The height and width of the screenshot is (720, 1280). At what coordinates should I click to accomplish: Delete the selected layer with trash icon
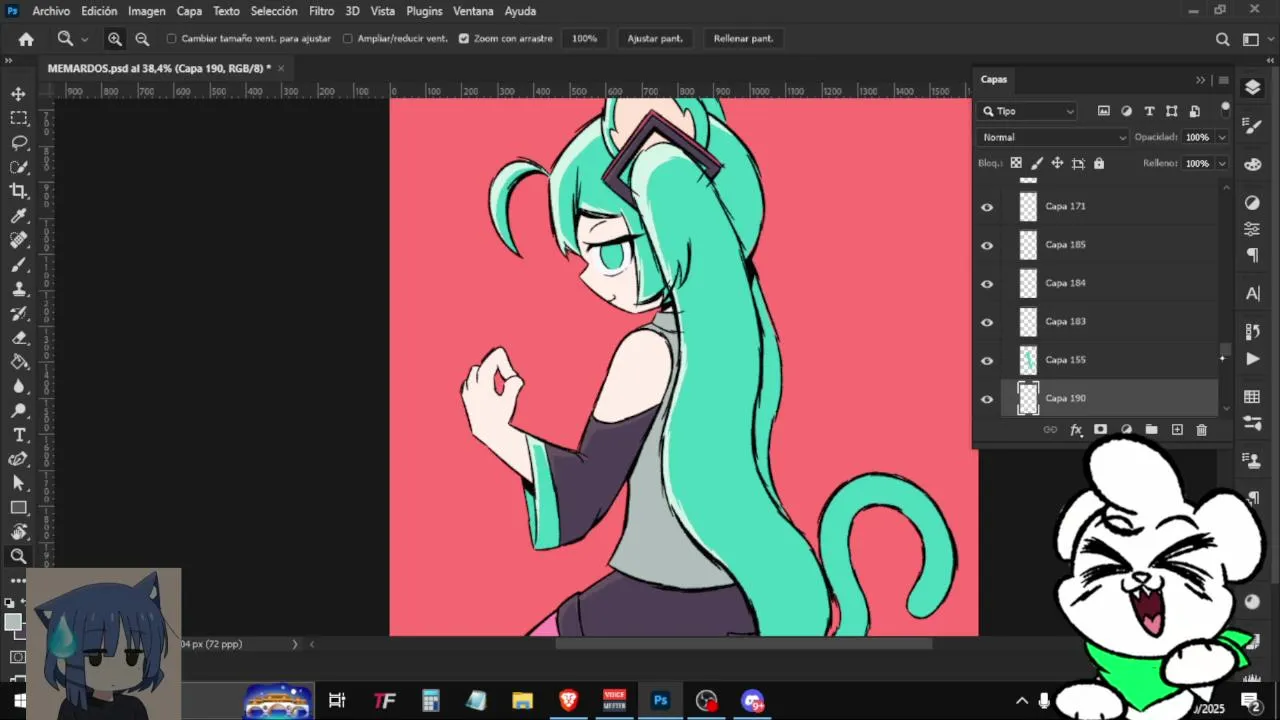tap(1202, 430)
